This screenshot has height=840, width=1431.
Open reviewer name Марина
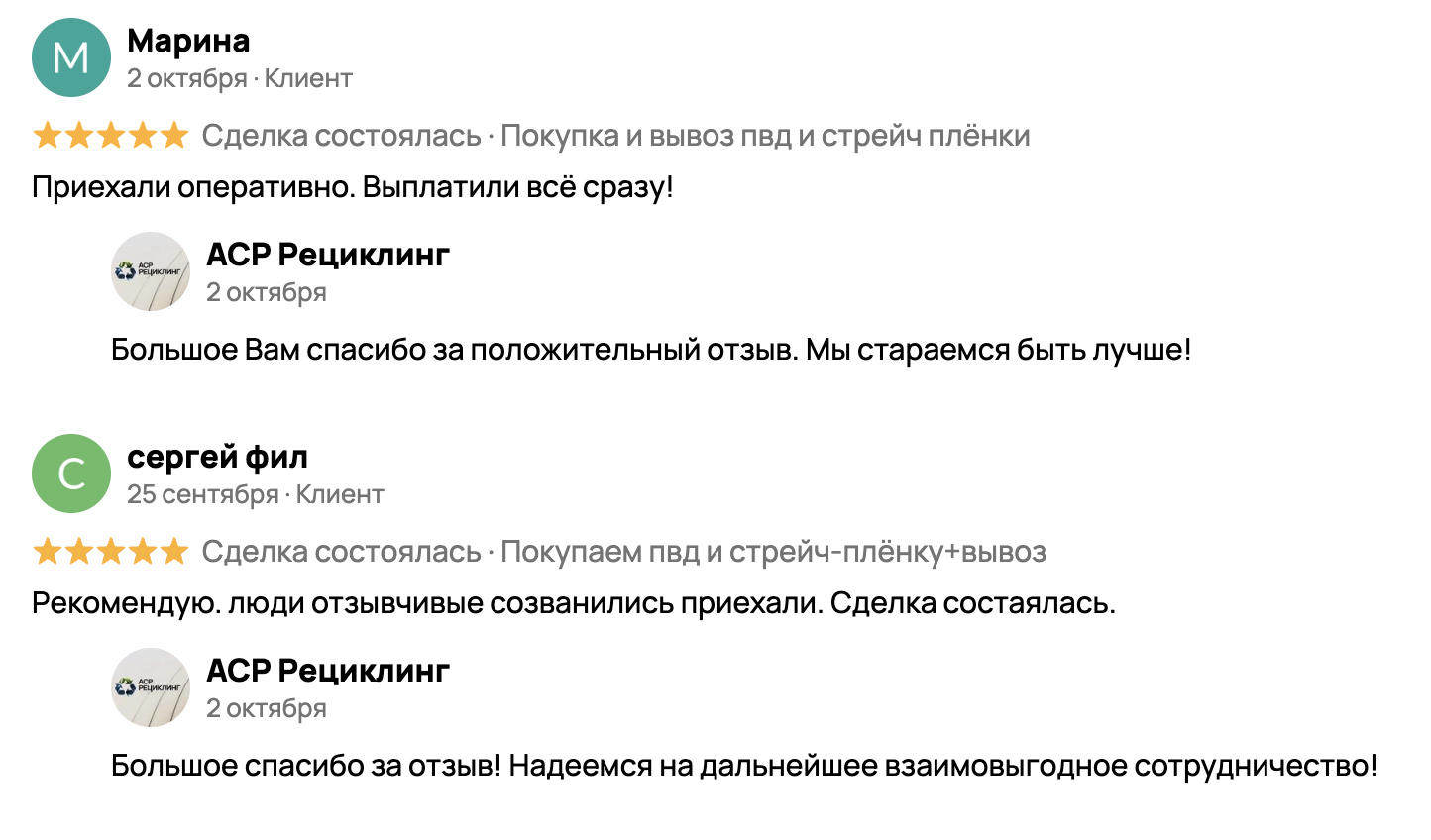click(188, 41)
